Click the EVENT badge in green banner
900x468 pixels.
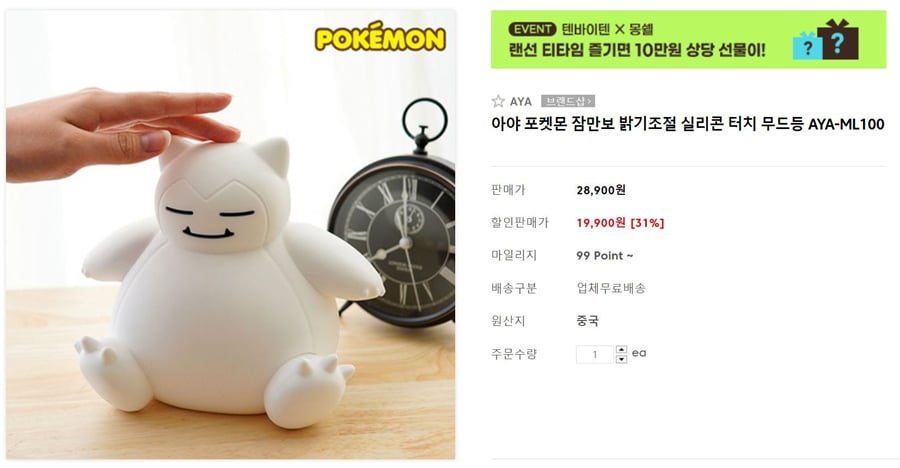point(532,29)
